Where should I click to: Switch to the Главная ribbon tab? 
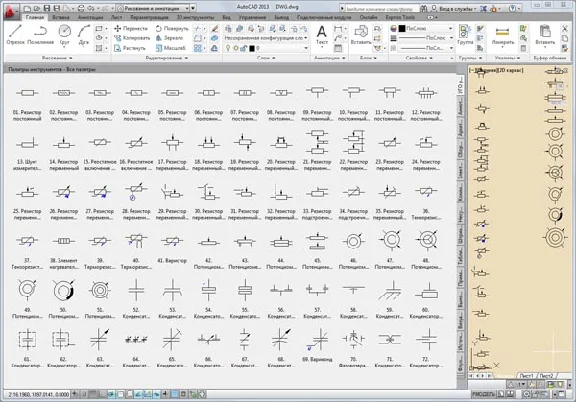[35, 17]
